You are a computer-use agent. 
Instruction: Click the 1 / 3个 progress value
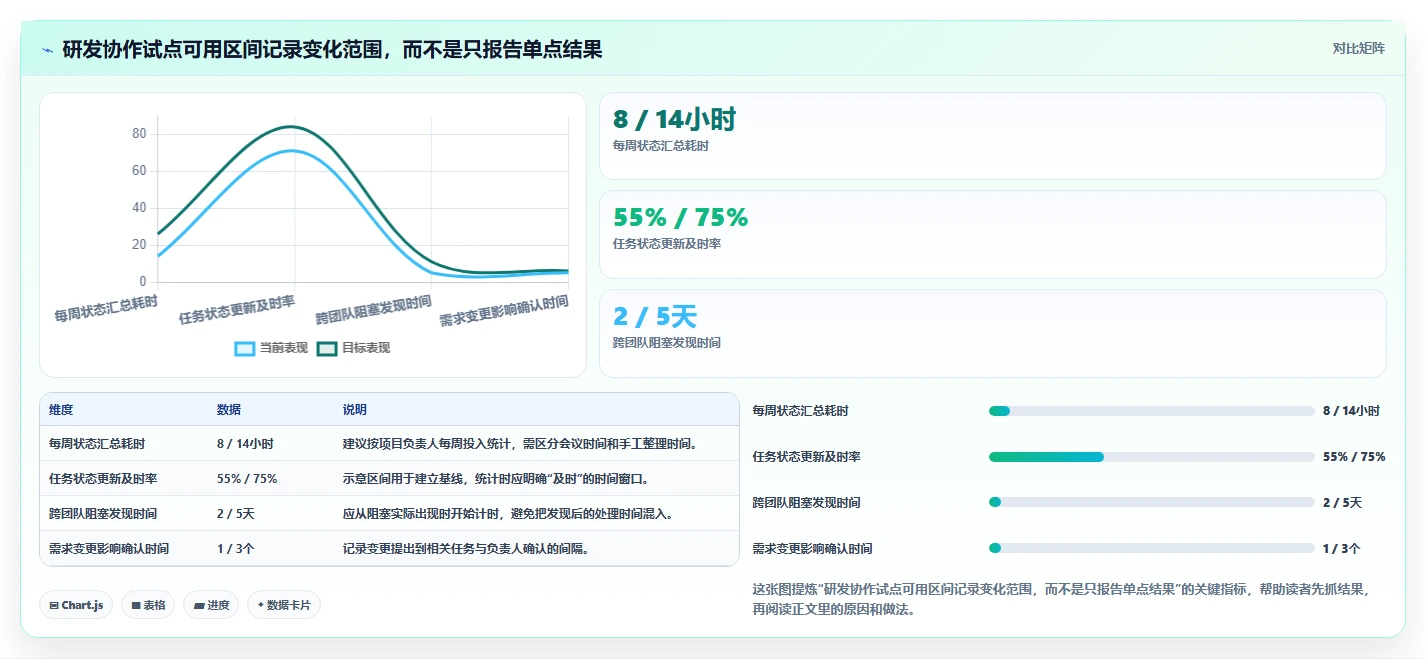coord(1341,548)
